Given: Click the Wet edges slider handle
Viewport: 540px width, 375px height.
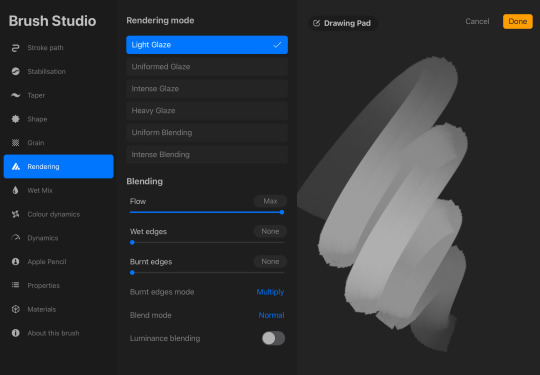Looking at the screenshot, I should tap(132, 242).
